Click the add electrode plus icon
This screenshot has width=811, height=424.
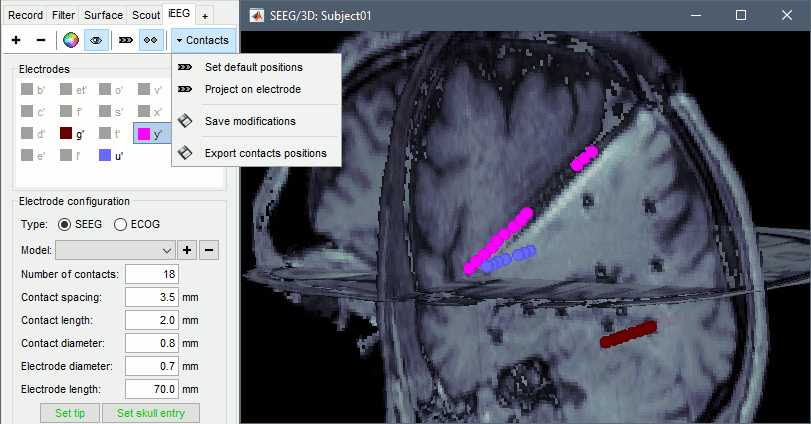(x=17, y=40)
